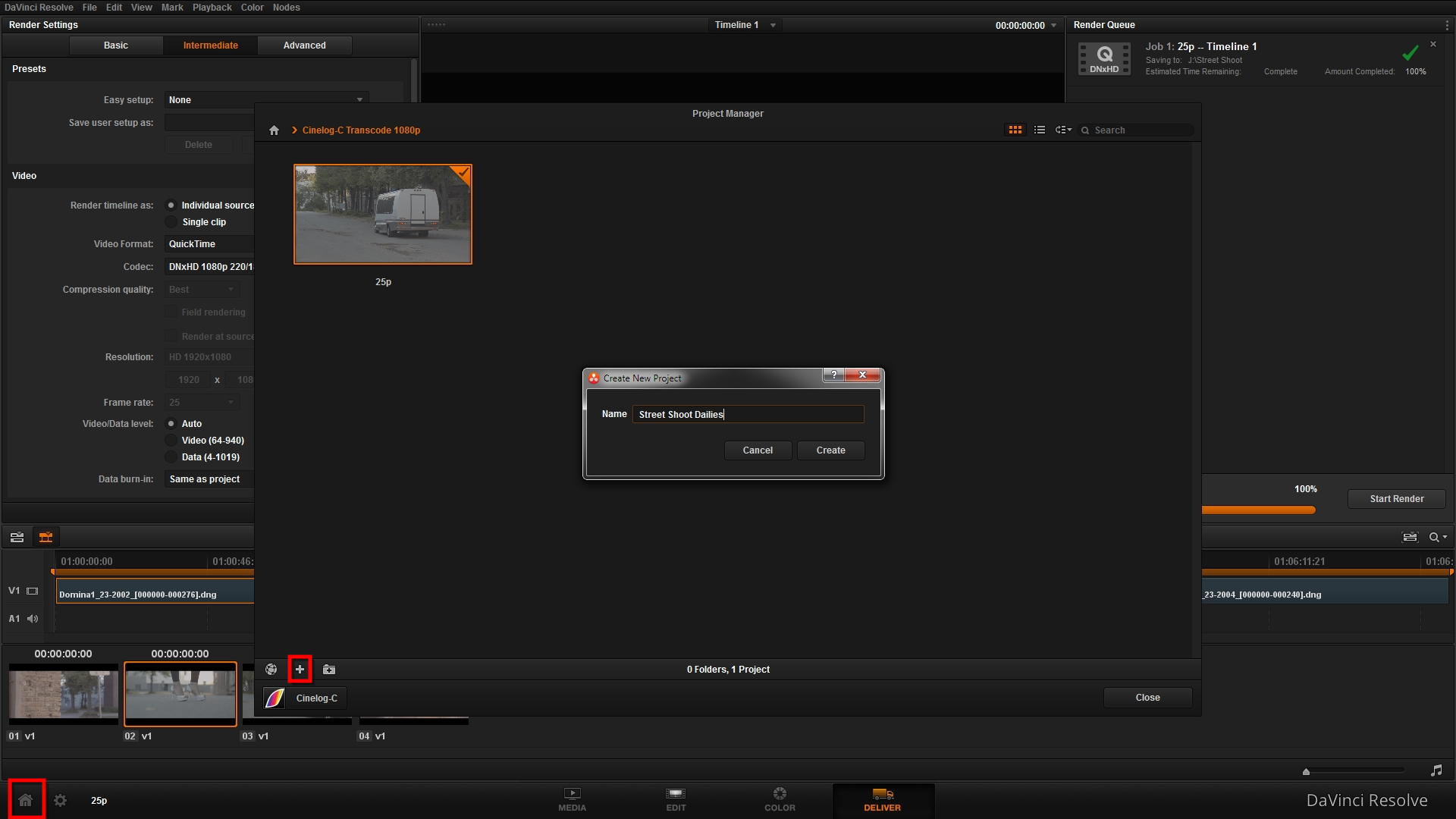
Task: Select Video (64-940) data level
Action: (171, 441)
